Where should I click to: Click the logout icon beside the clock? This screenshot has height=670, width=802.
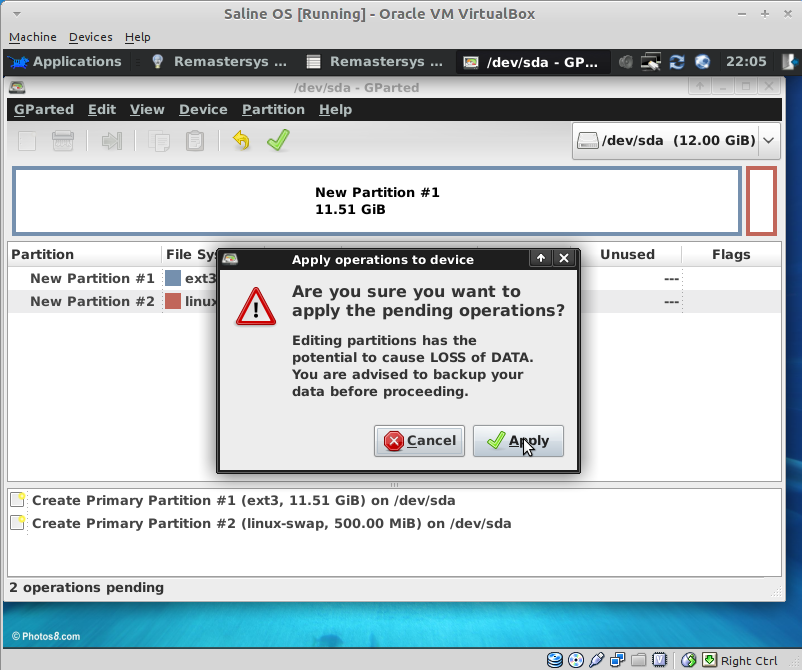pyautogui.click(x=789, y=62)
